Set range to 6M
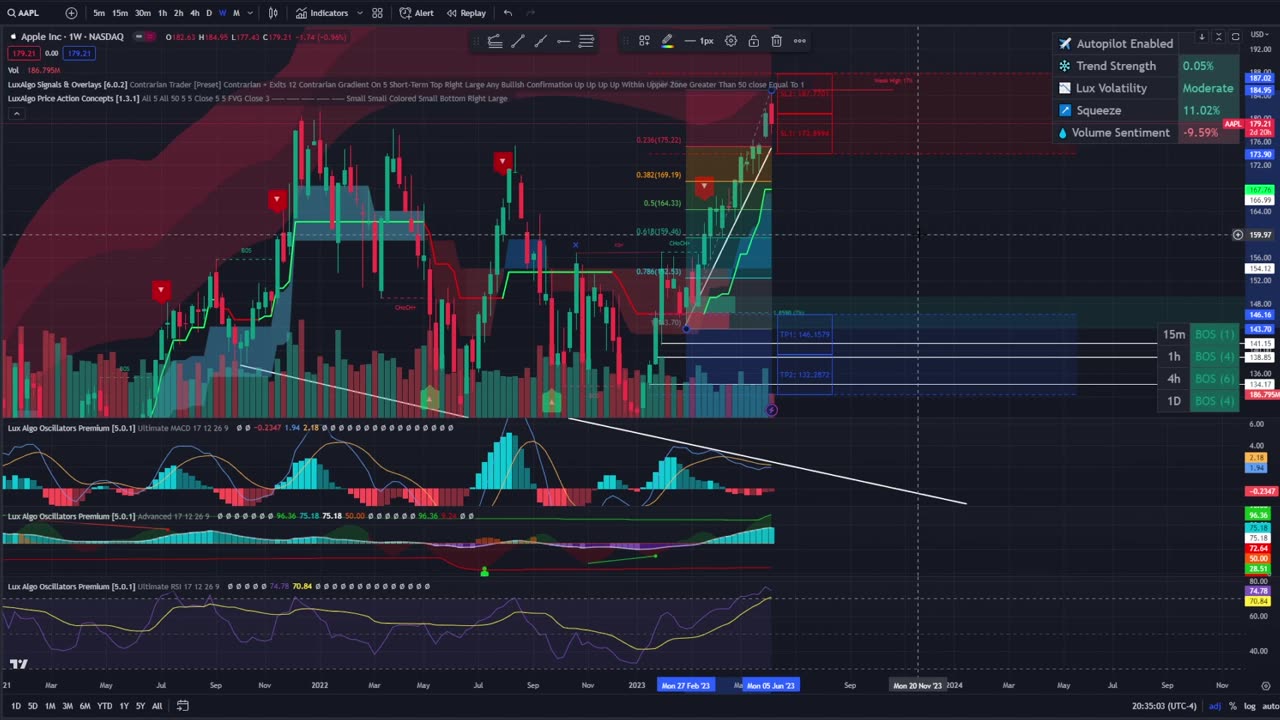1280x720 pixels. point(85,706)
